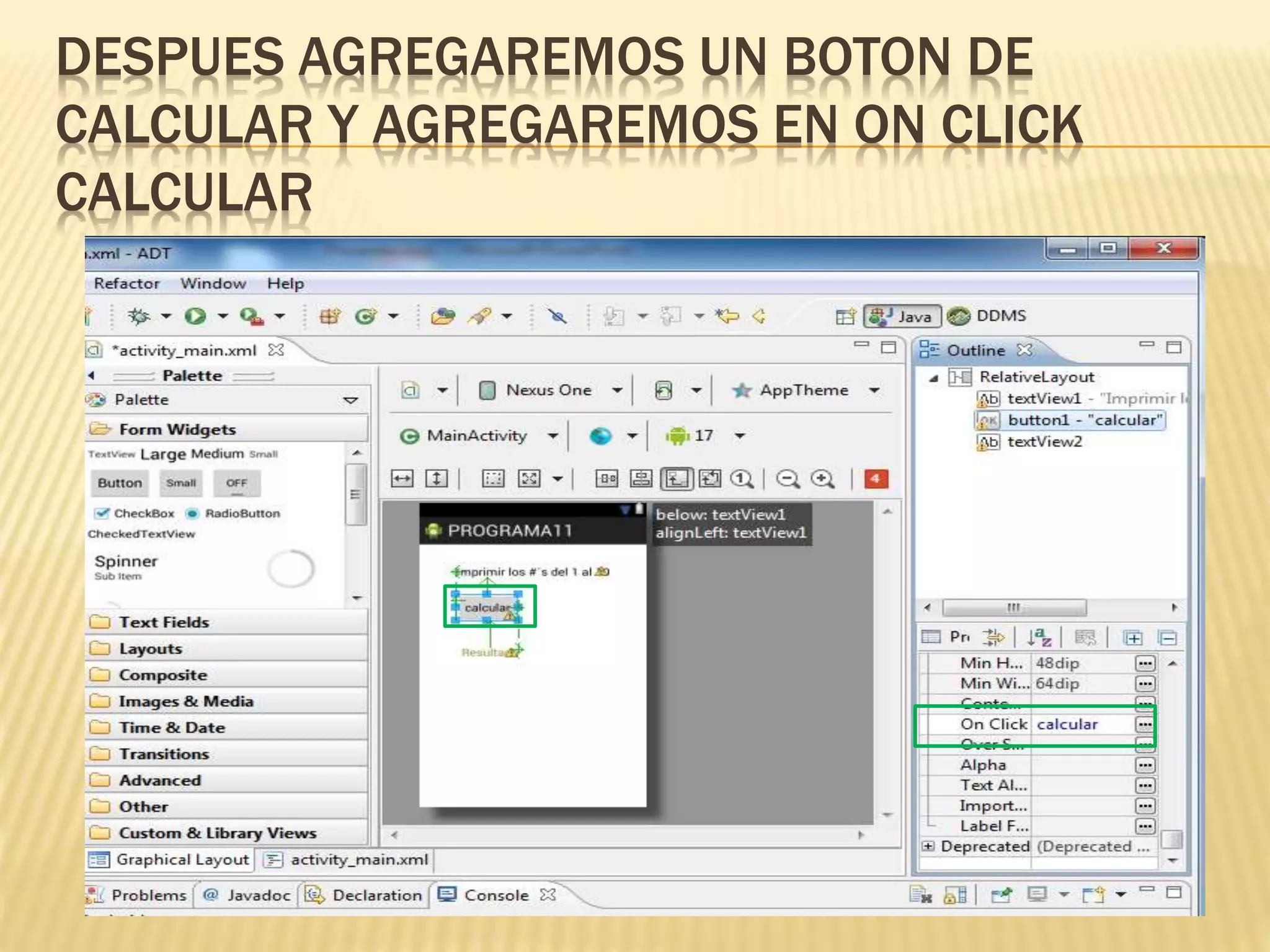Click the zoom out magnifier icon
1270x952 pixels.
click(788, 478)
